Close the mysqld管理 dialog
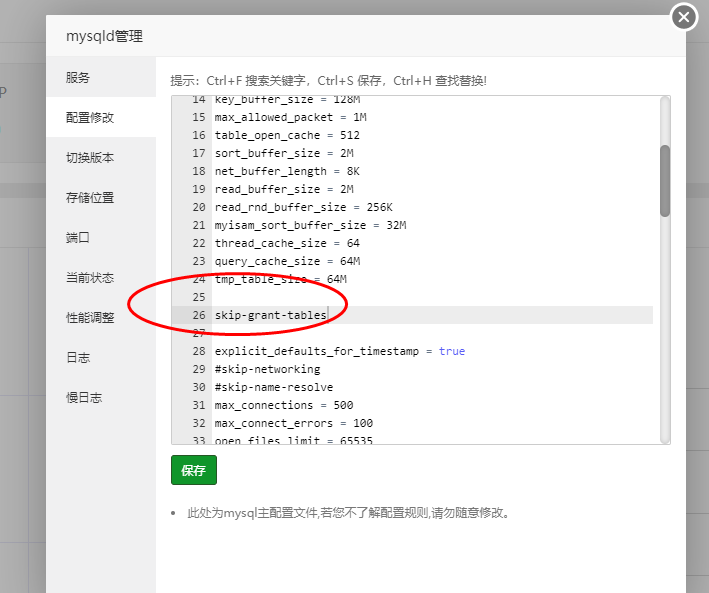 [684, 17]
